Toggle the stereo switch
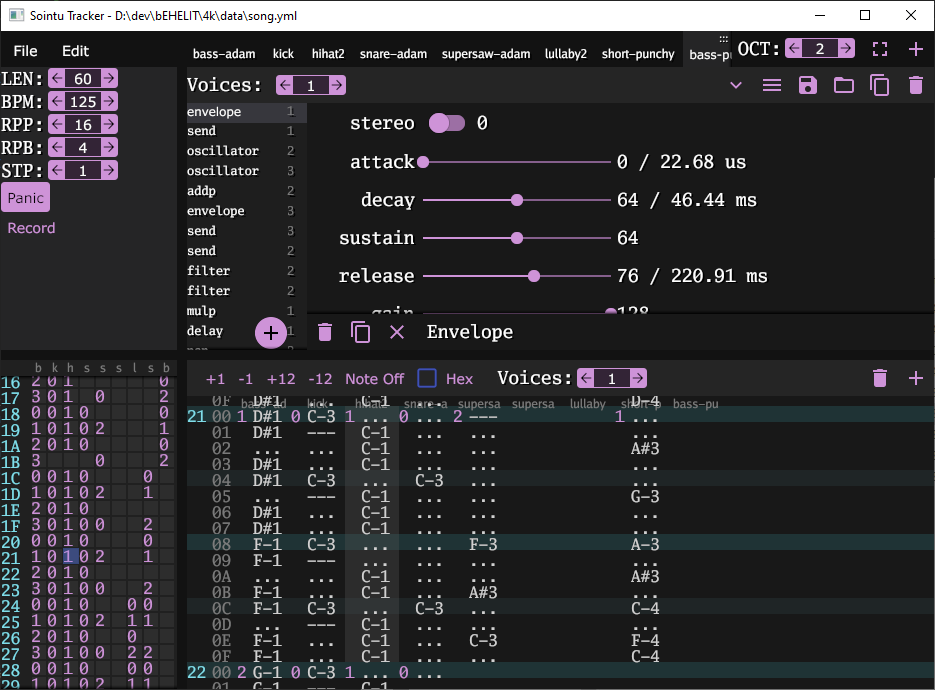935x690 pixels. click(x=447, y=123)
